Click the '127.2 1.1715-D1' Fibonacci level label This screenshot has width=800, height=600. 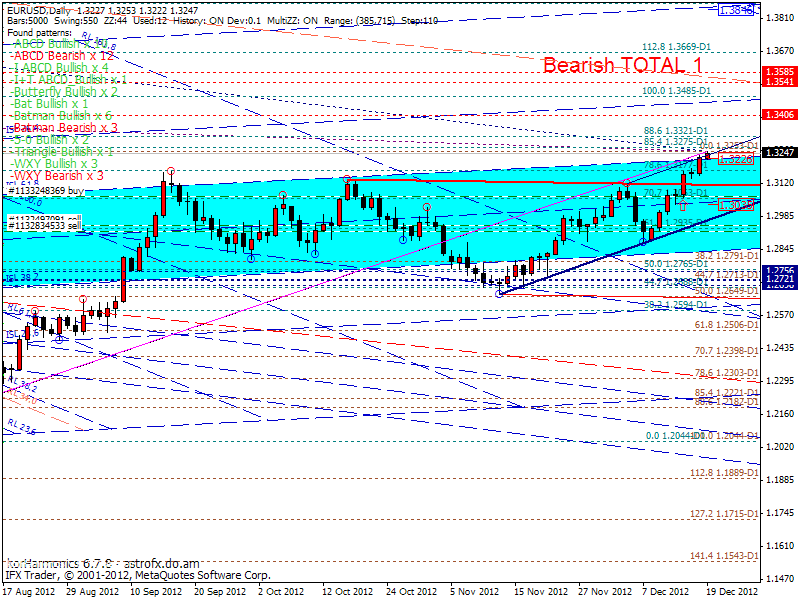[x=724, y=513]
